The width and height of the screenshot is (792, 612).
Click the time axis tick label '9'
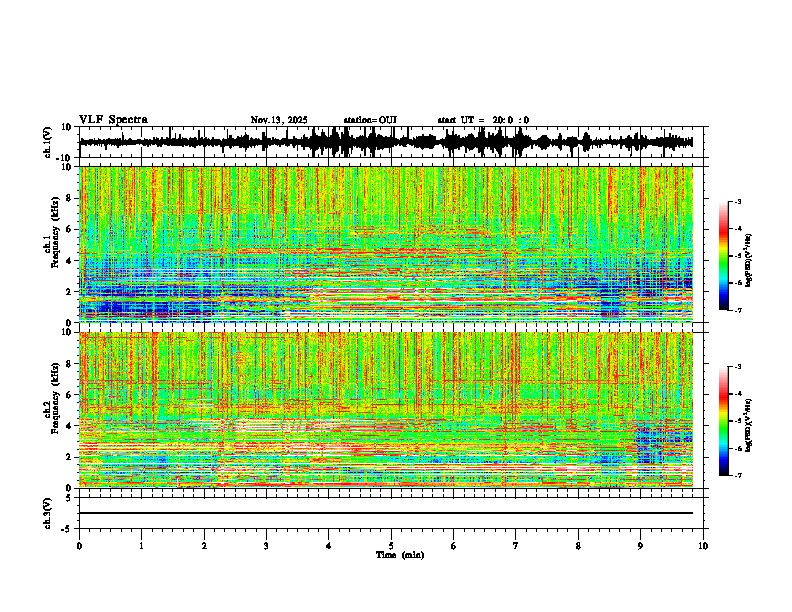click(640, 546)
